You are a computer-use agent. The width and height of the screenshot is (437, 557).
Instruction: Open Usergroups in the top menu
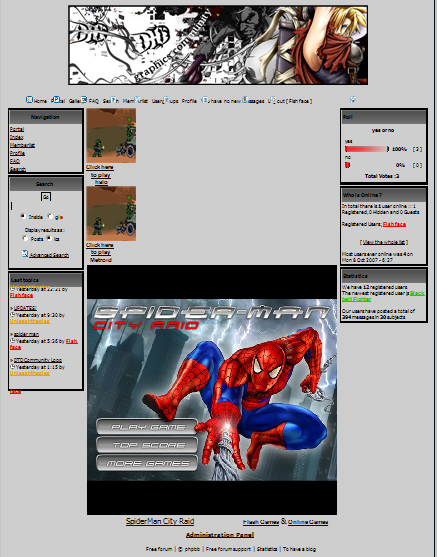pos(165,101)
